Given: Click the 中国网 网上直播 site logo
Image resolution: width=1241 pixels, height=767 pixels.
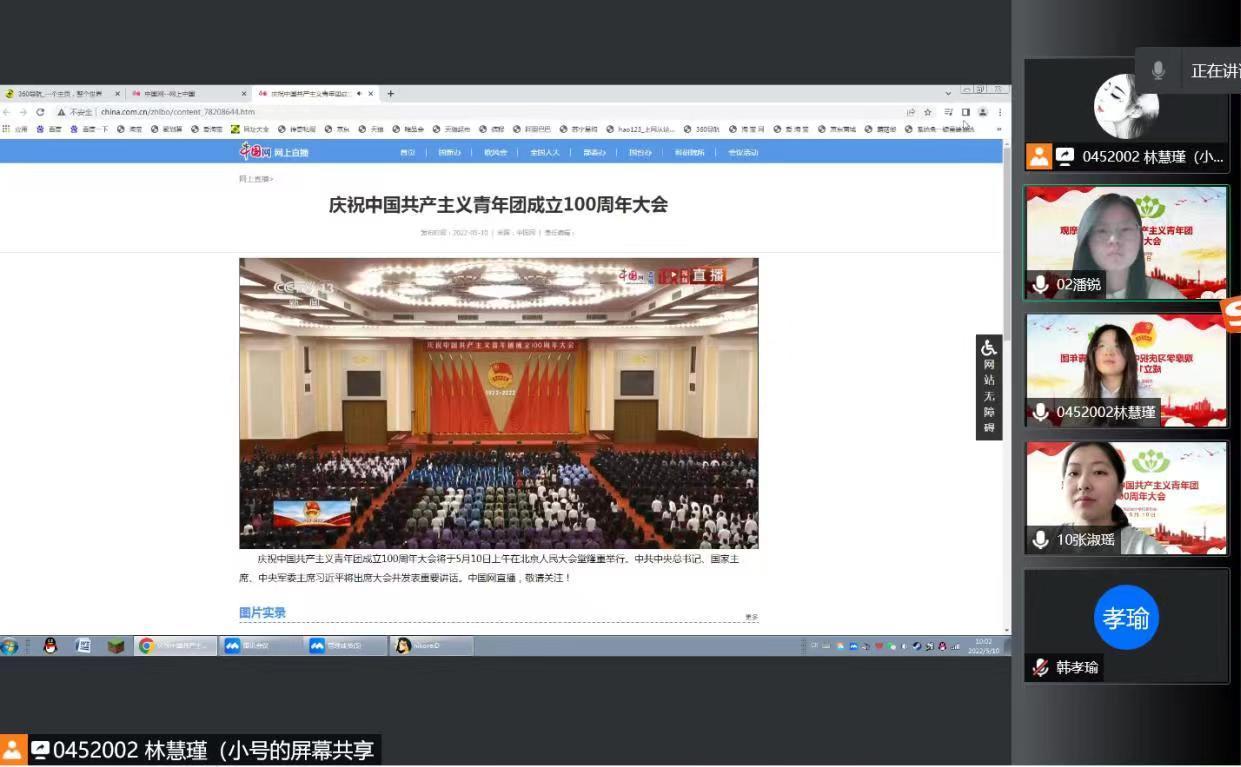Looking at the screenshot, I should (274, 152).
